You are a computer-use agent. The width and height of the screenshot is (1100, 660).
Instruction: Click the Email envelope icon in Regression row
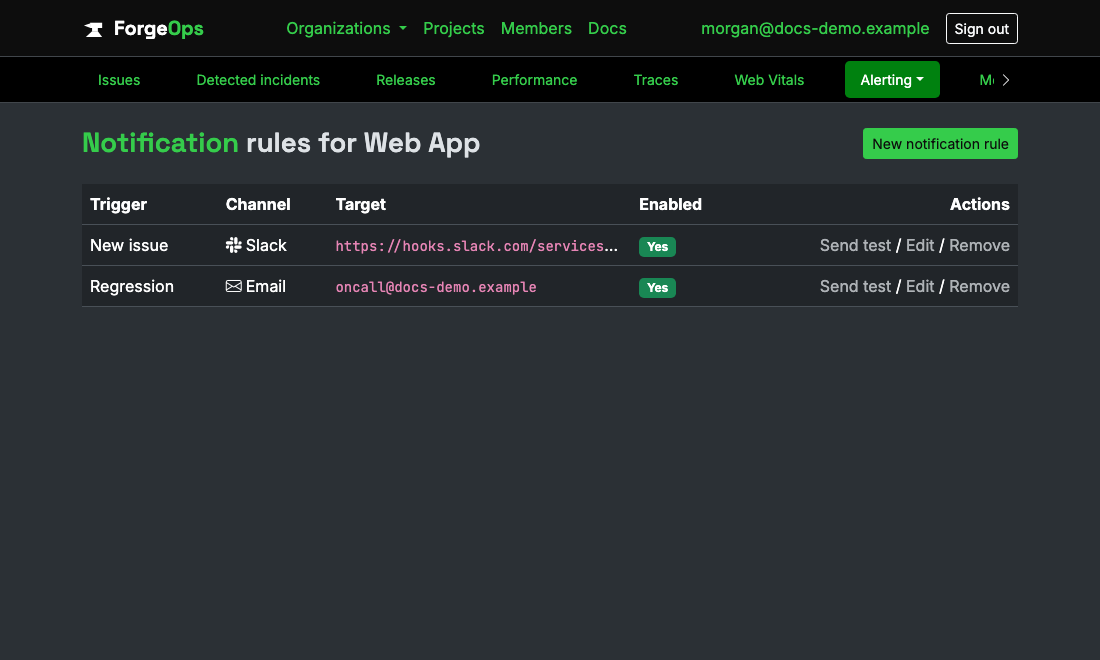(x=234, y=286)
